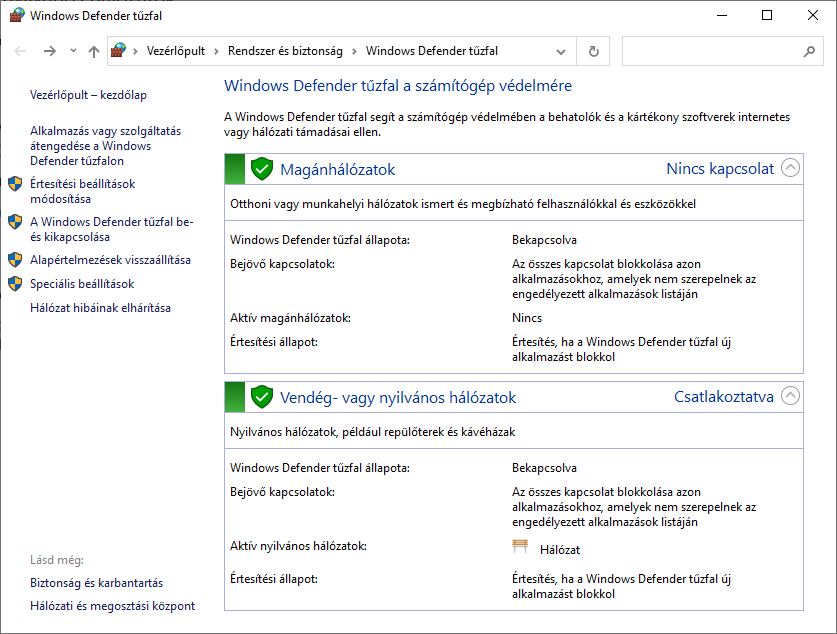The width and height of the screenshot is (837, 634).
Task: Open Értesítési beállítások módosítása
Action: 83,191
